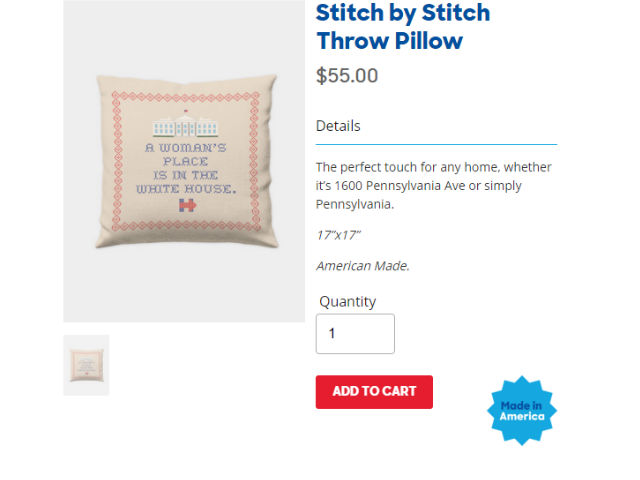
Task: Click the Made in America badge
Action: (x=521, y=410)
